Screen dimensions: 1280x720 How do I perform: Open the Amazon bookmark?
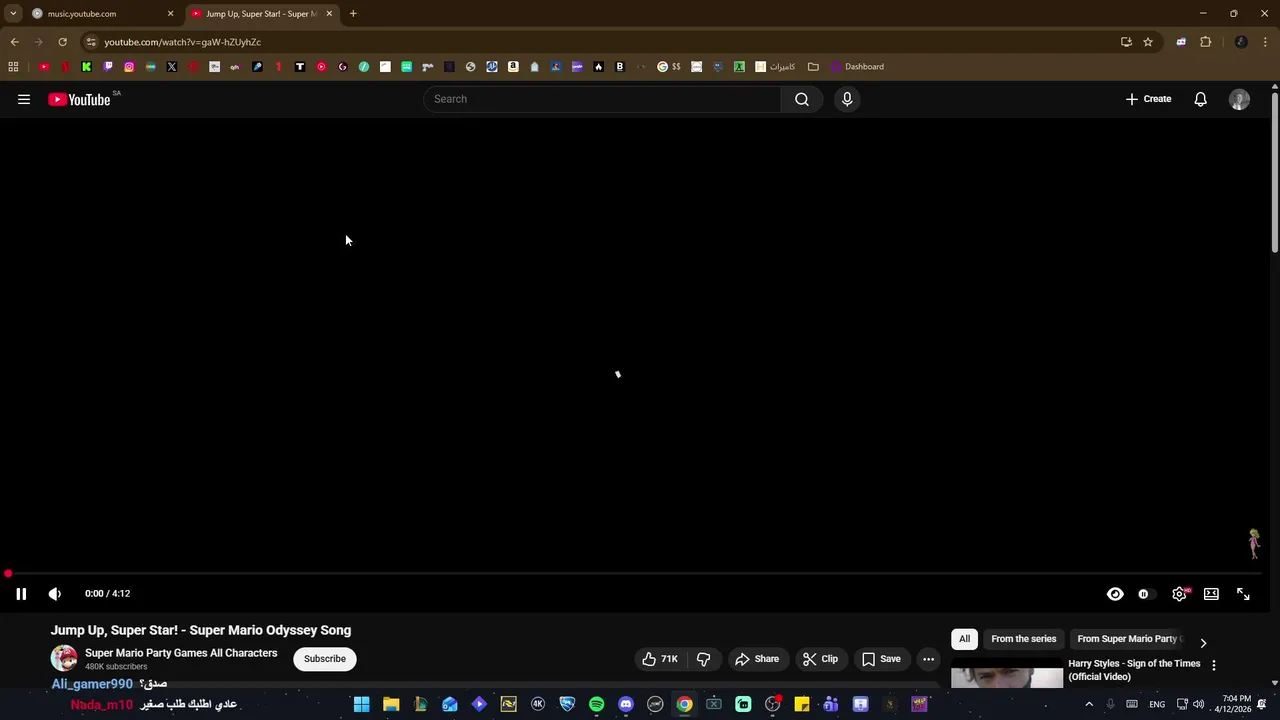pyautogui.click(x=513, y=67)
